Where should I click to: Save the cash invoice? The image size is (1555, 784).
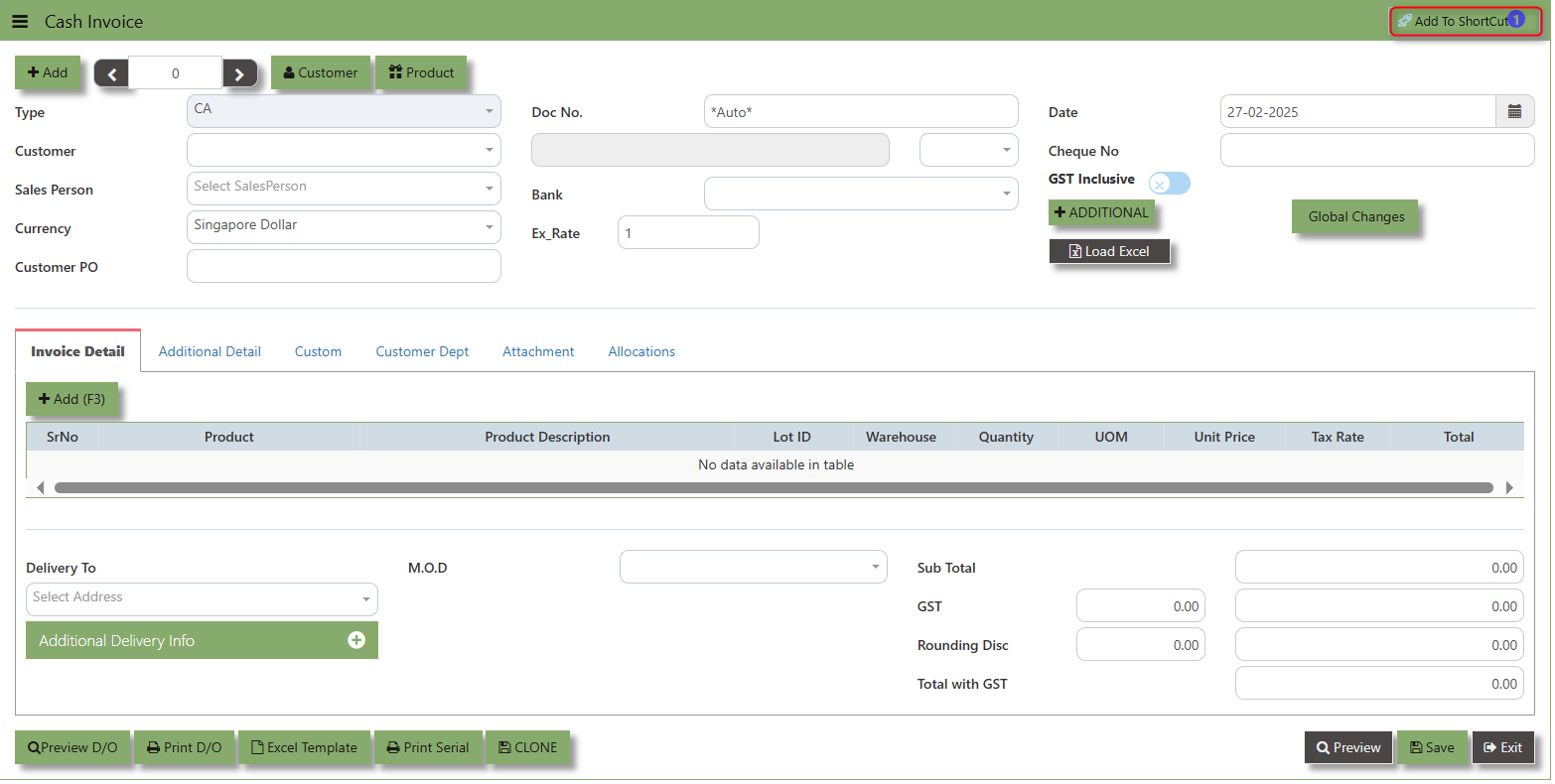[1431, 748]
